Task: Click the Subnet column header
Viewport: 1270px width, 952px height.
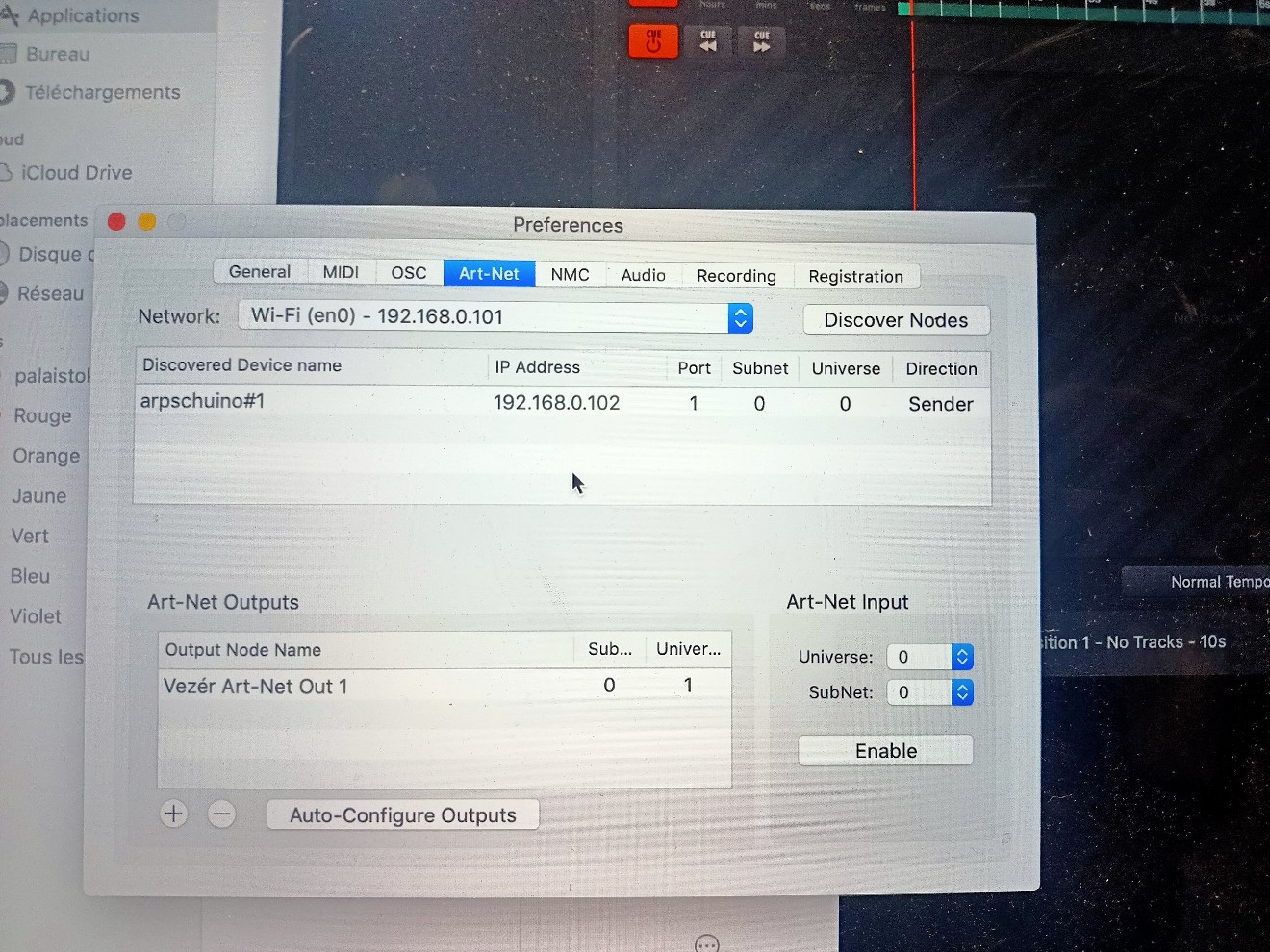Action: 760,368
